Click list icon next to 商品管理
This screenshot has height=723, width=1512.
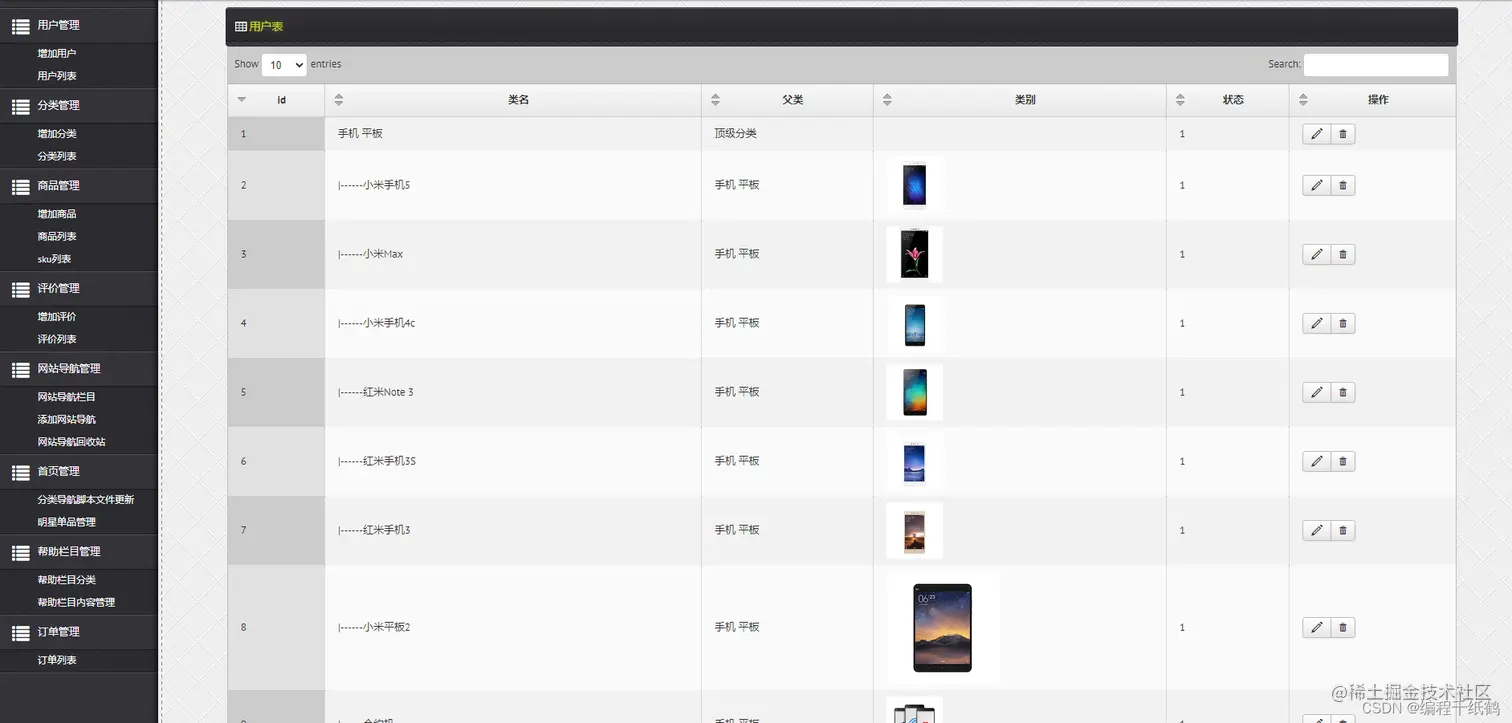[20, 186]
